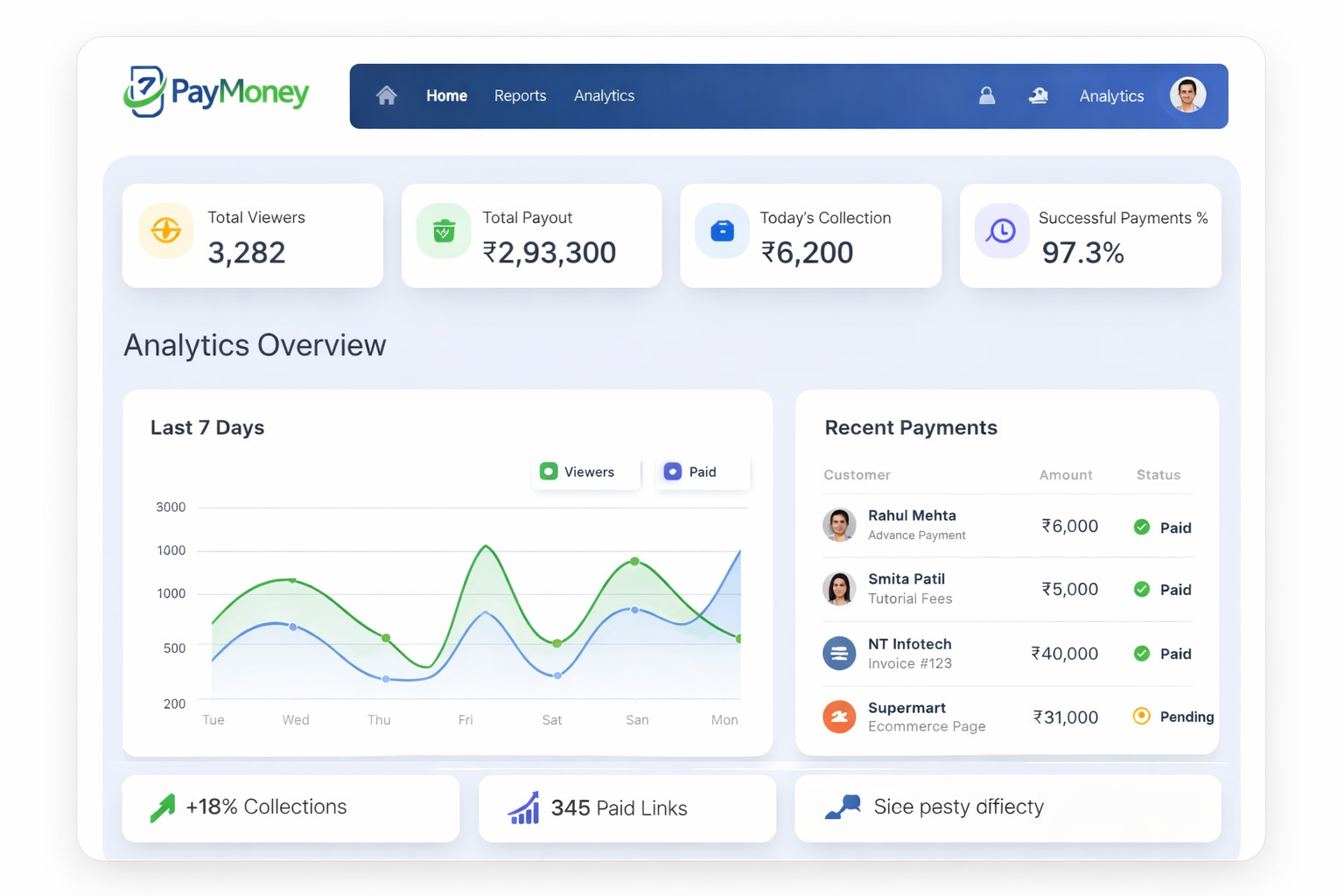Open the 345 Paid Links card
Viewport: 1344px width, 896px height.
(x=626, y=807)
